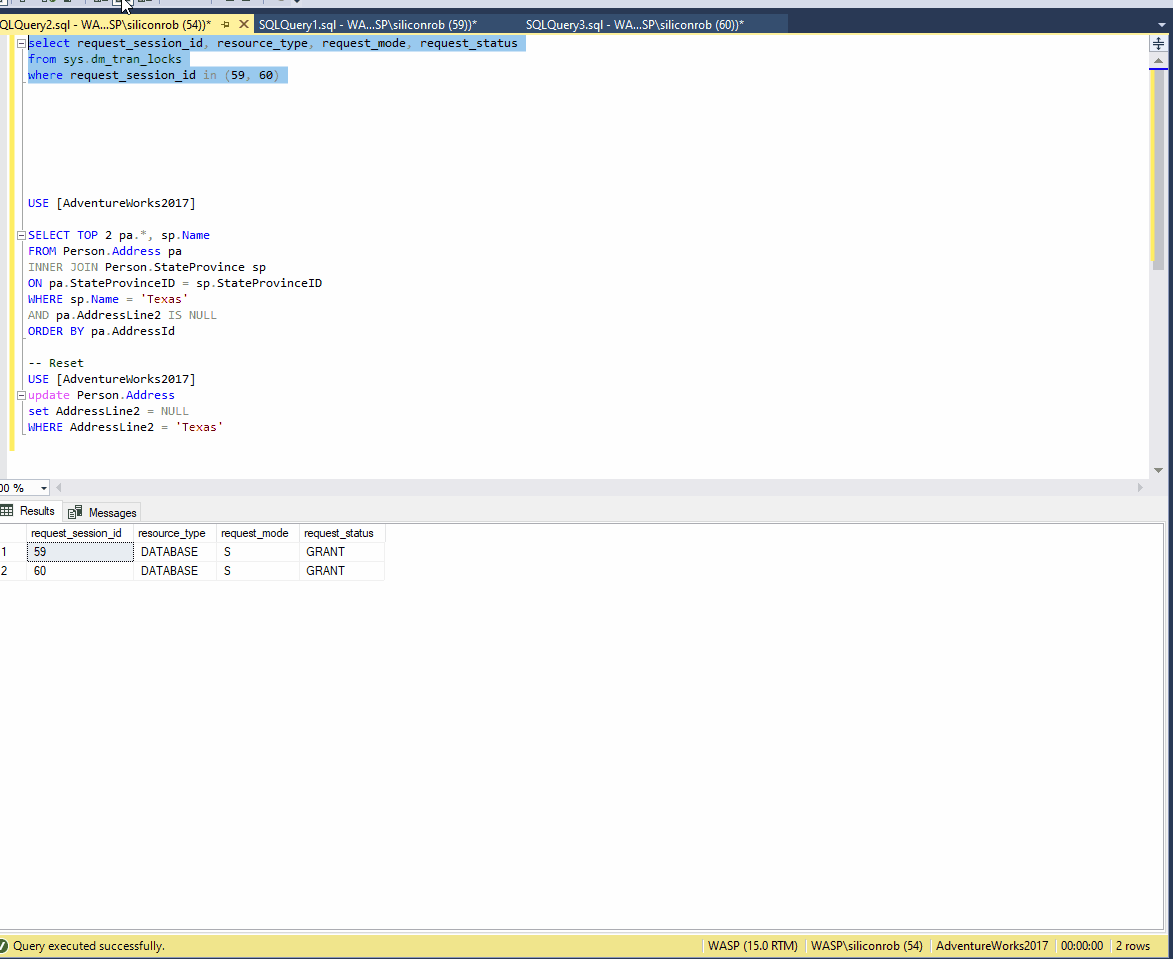Click the editor vertical scrollbar up arrow

pyautogui.click(x=1158, y=59)
